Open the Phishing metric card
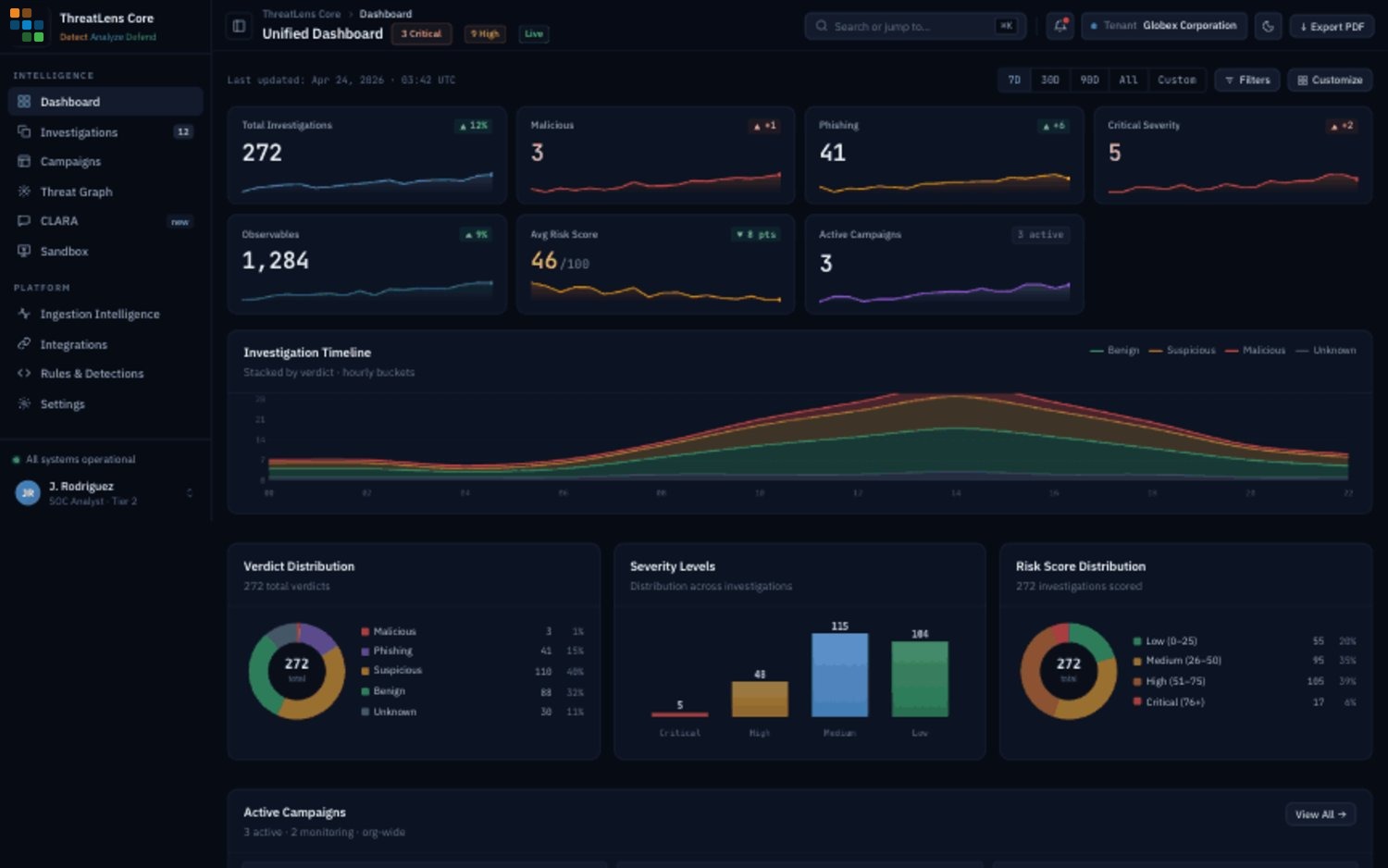 944,155
